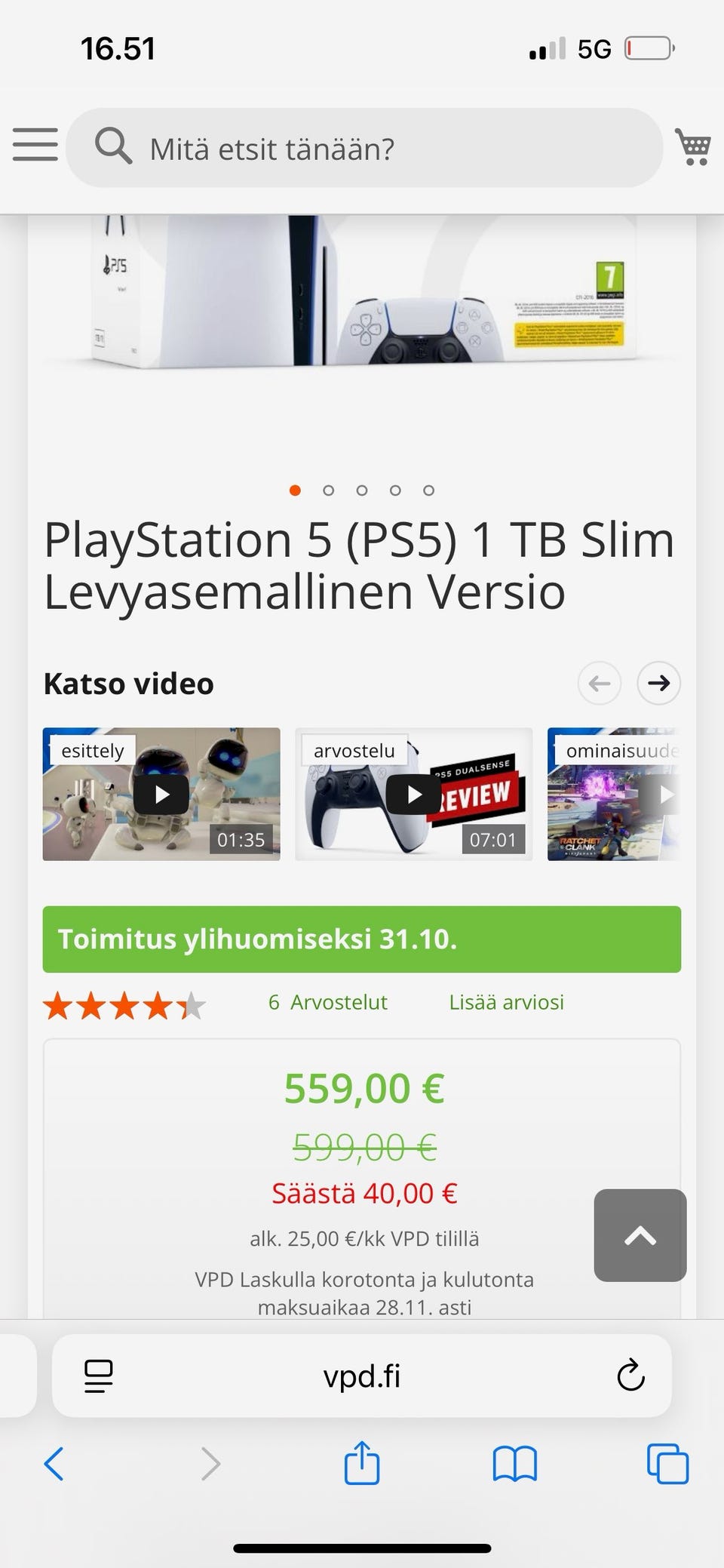Viewport: 724px width, 1568px height.
Task: Tap the search magnifier icon
Action: pyautogui.click(x=113, y=146)
